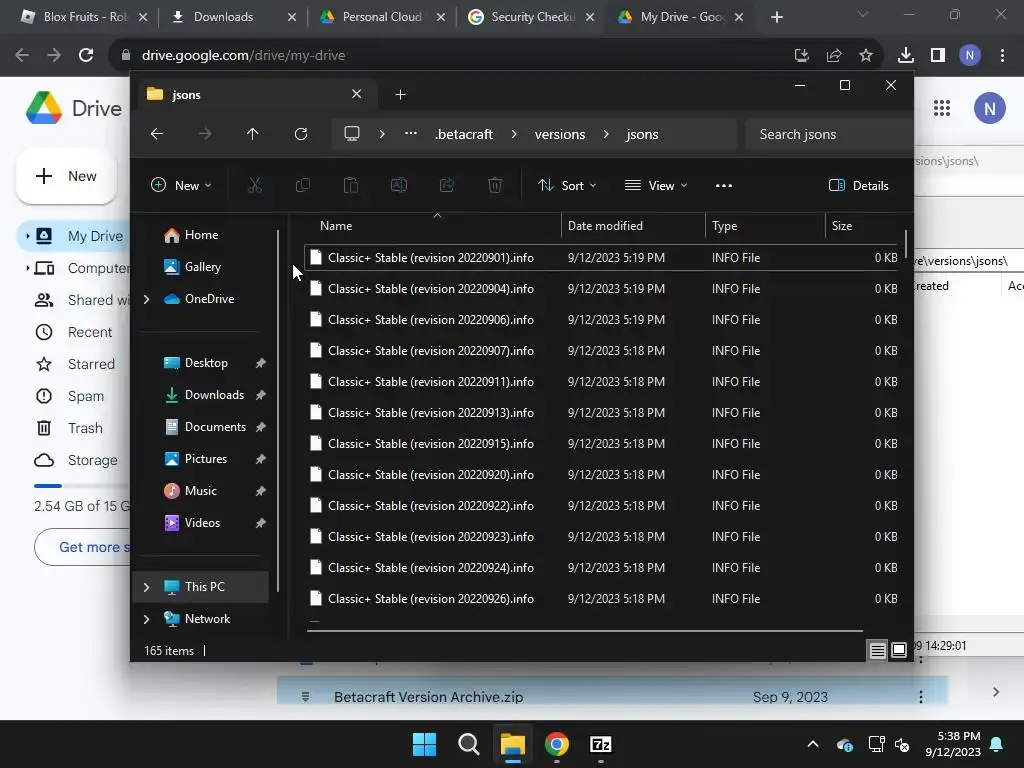Viewport: 1024px width, 768px height.
Task: Expand My Drive tree arrow in Drive
Action: coord(27,236)
